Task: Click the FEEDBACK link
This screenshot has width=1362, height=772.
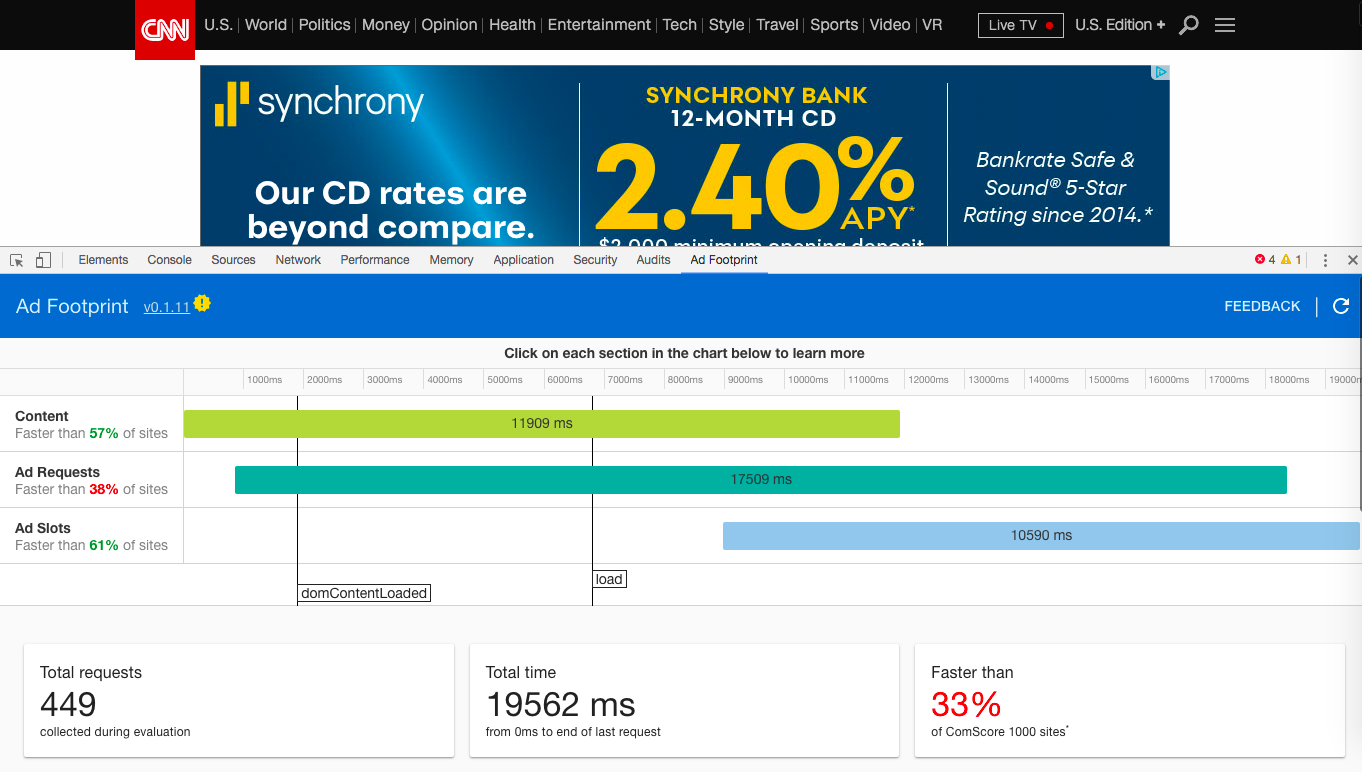Action: tap(1262, 306)
